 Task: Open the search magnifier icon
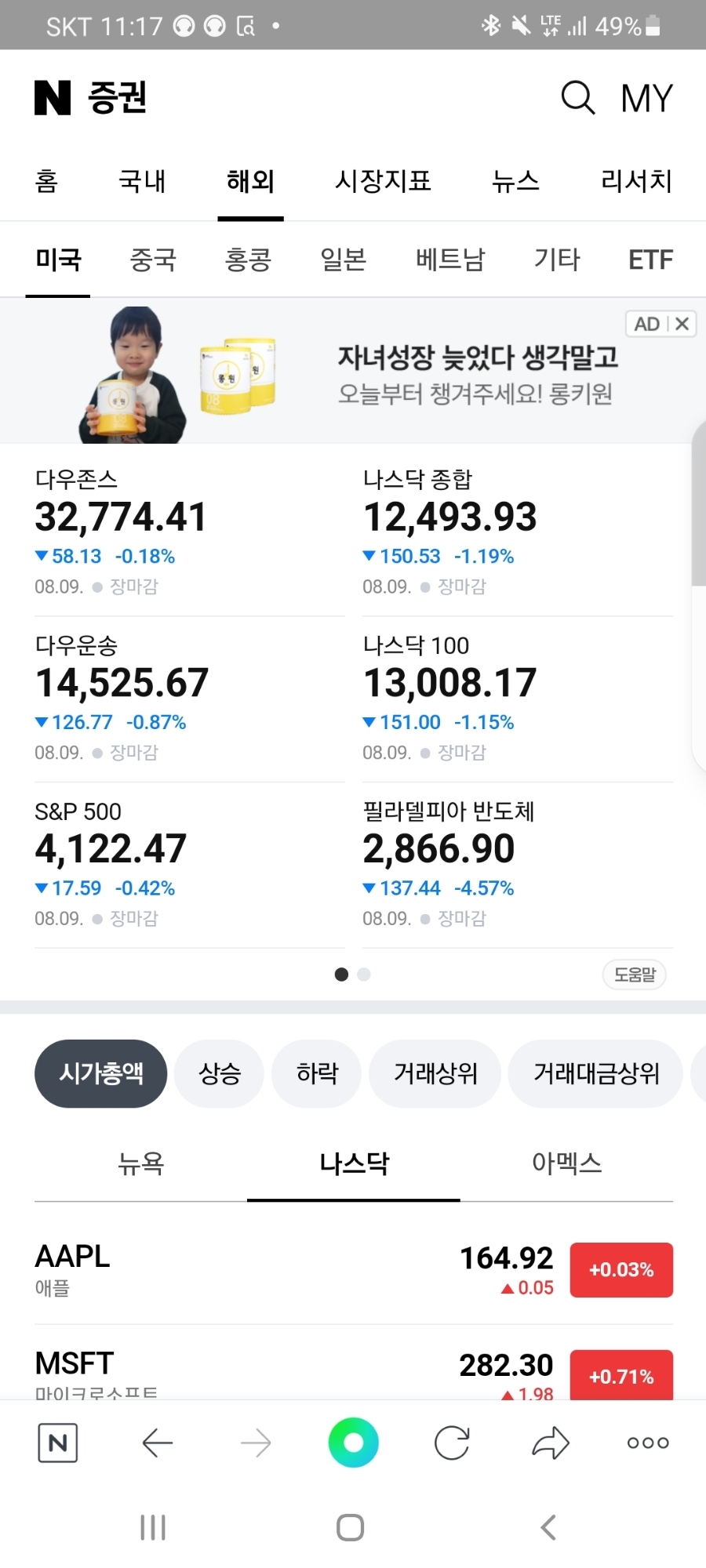pyautogui.click(x=578, y=98)
